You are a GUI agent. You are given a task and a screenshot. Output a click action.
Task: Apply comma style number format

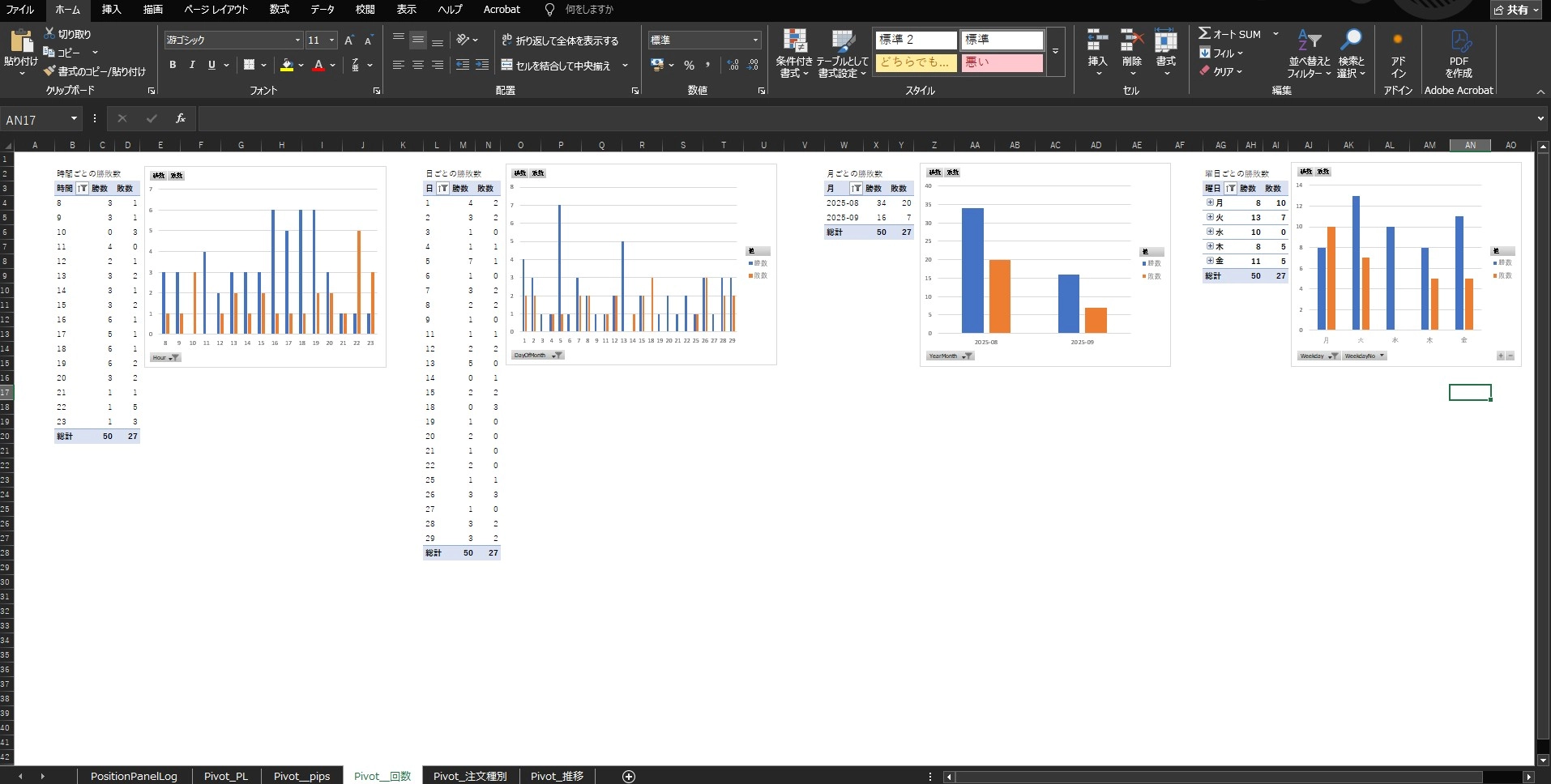click(708, 65)
